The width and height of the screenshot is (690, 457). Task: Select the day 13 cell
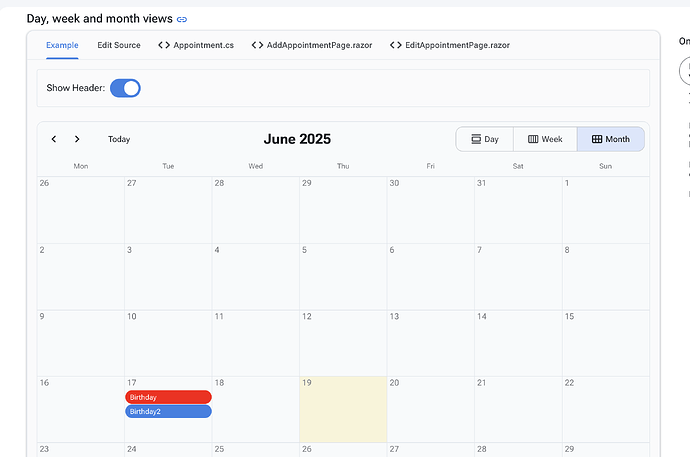(x=430, y=343)
